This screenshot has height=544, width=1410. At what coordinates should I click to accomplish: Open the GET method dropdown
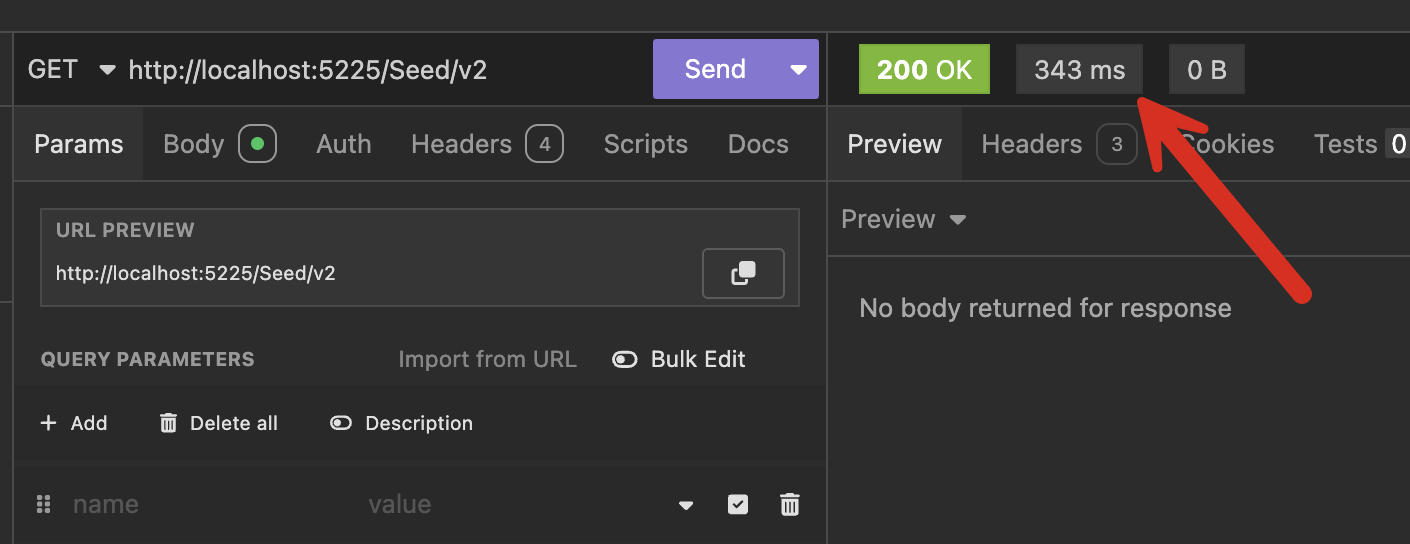tap(71, 70)
